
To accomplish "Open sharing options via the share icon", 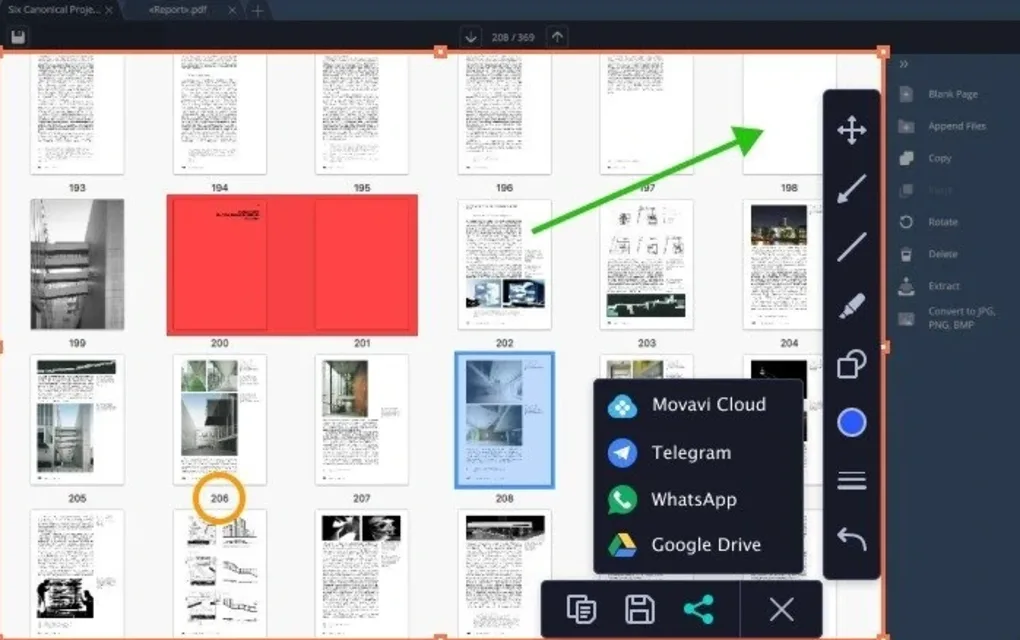I will pyautogui.click(x=699, y=608).
